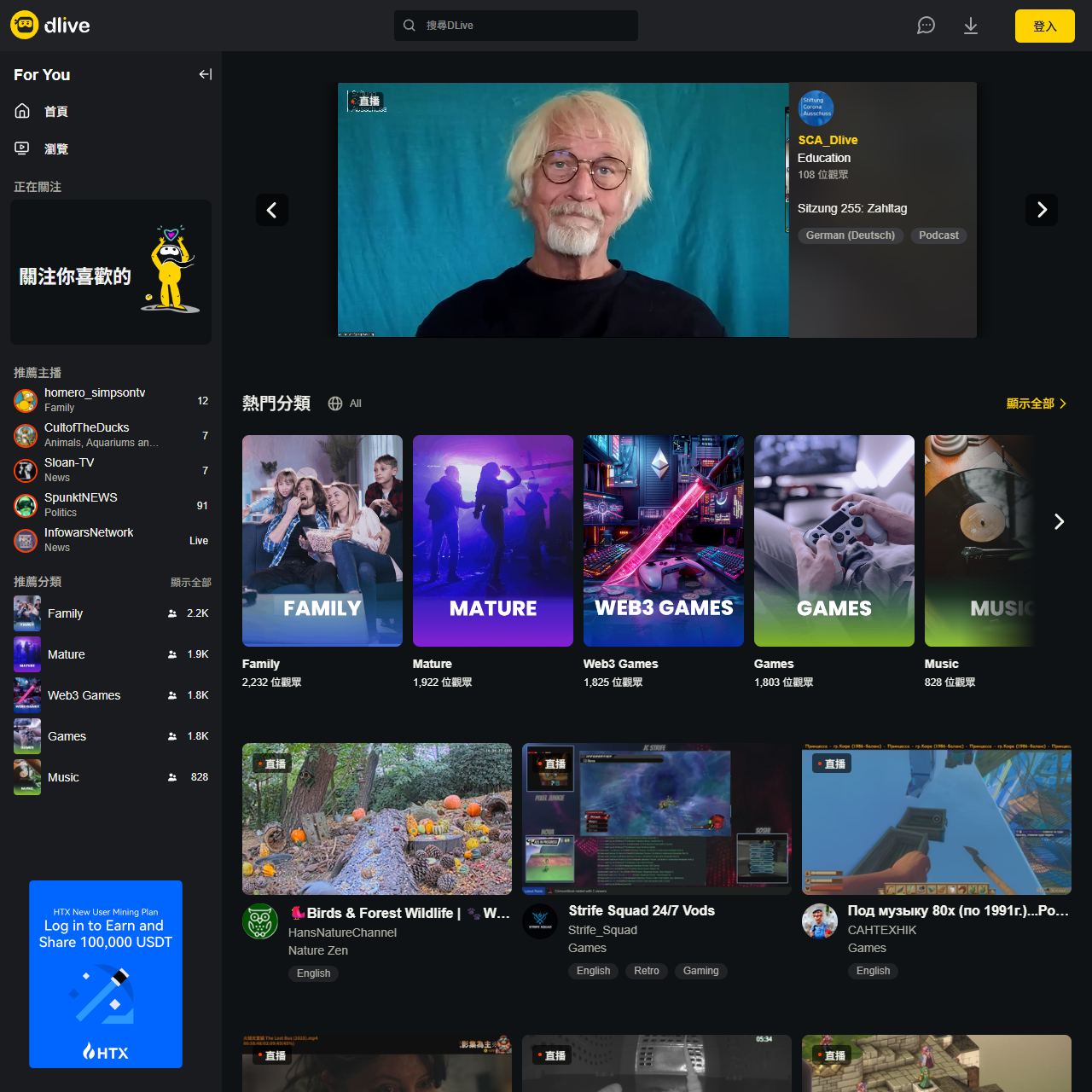The height and width of the screenshot is (1092, 1092).
Task: Advance the featured banner with the right arrow
Action: tap(1041, 210)
